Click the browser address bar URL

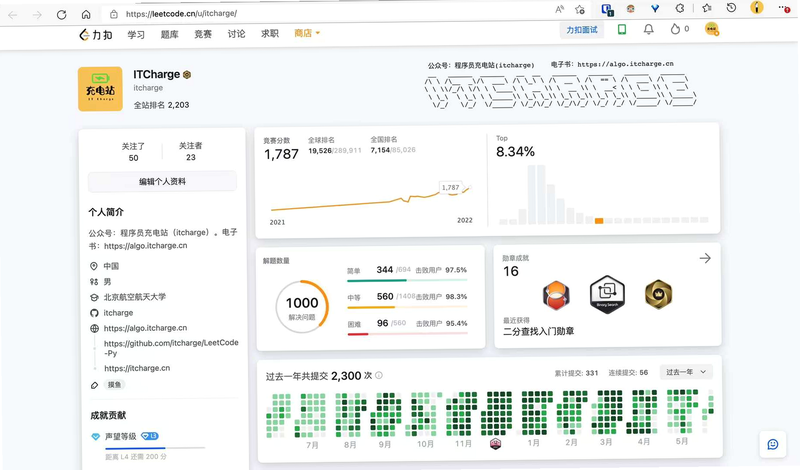pos(182,13)
